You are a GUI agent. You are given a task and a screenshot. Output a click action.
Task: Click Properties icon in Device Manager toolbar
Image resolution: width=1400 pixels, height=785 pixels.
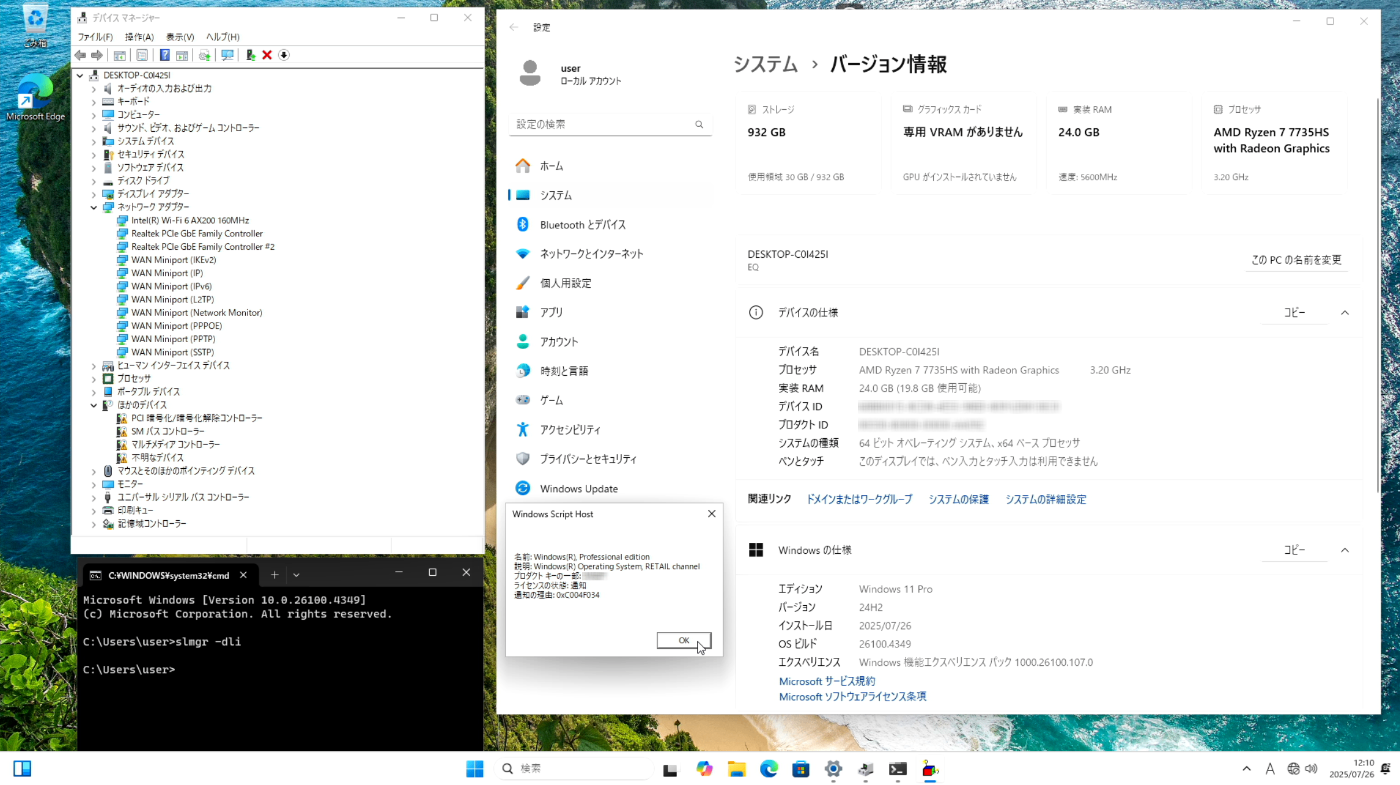[142, 55]
